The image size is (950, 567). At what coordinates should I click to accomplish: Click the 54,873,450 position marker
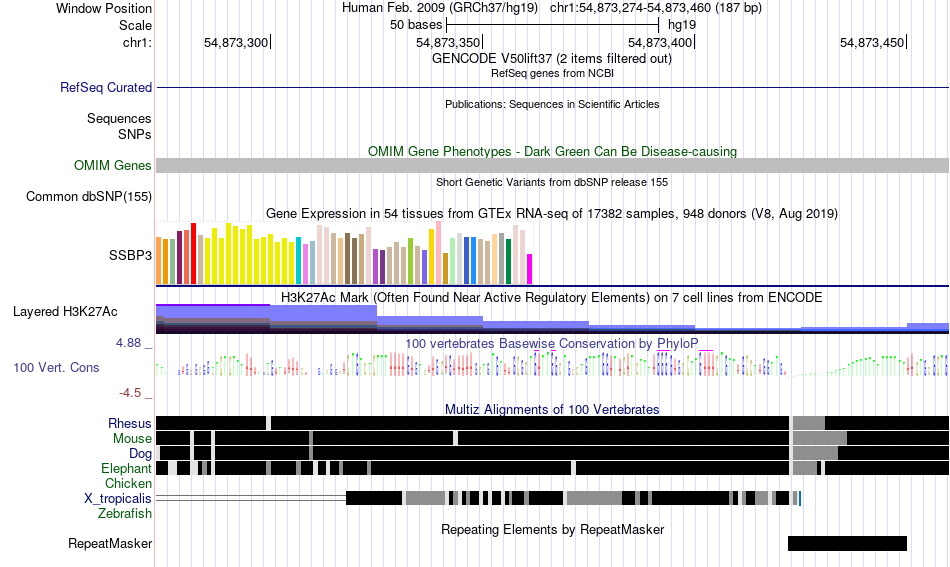tap(873, 42)
